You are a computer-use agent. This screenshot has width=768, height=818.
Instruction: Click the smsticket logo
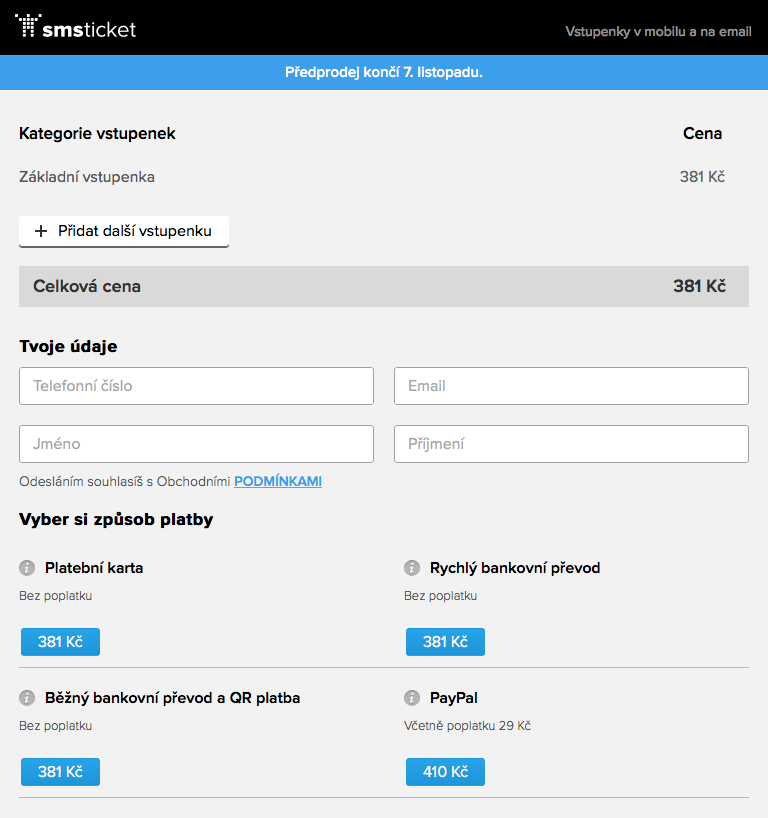point(76,27)
